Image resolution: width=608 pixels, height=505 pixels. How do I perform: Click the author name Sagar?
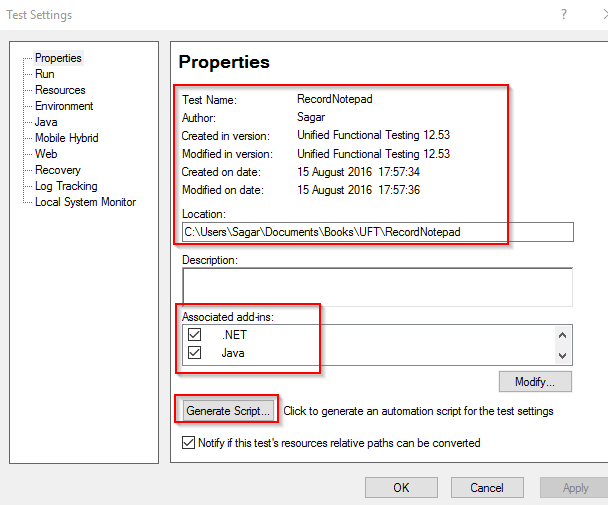(x=311, y=117)
